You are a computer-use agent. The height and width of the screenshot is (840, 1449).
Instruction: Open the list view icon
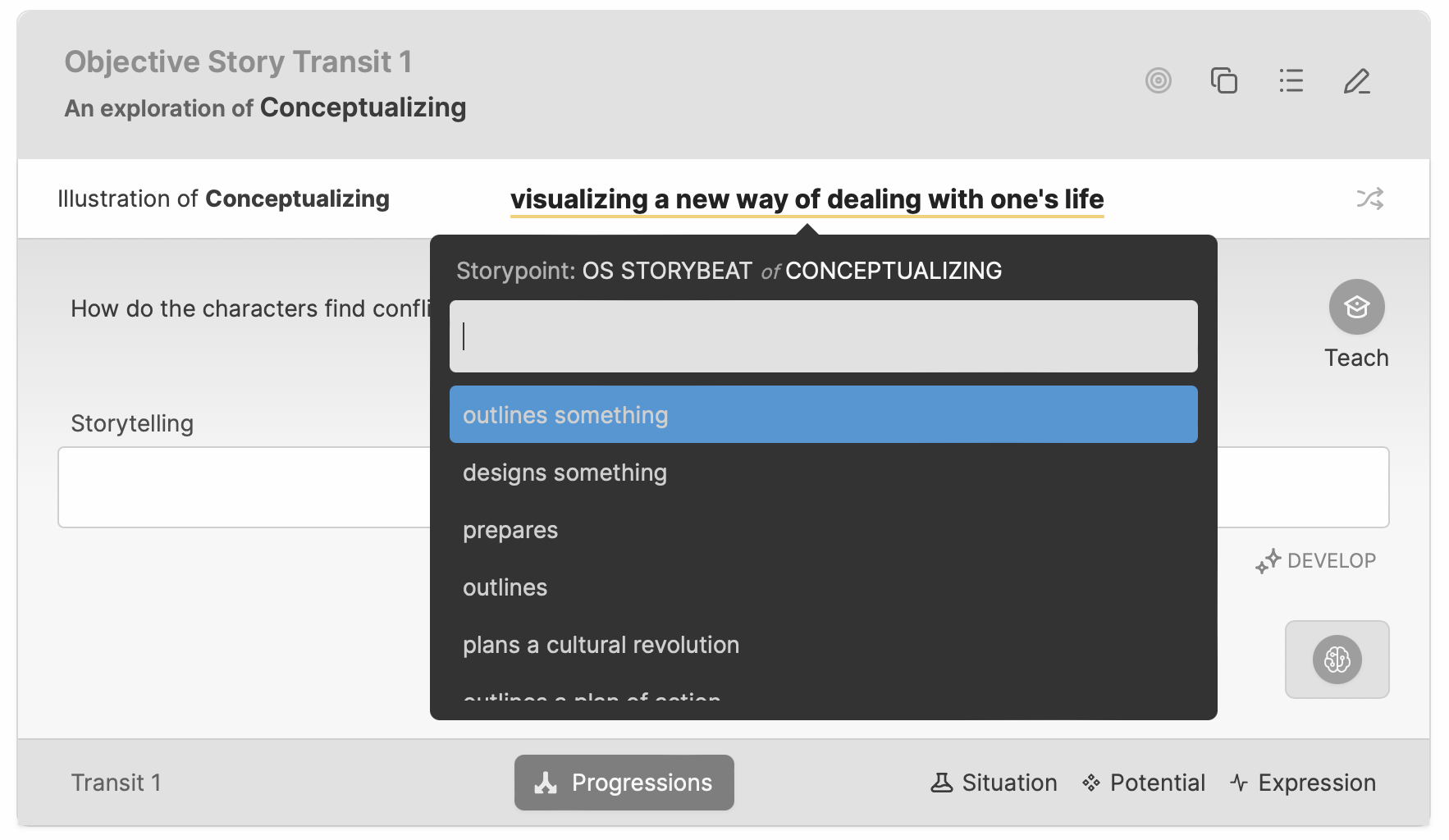coord(1291,80)
